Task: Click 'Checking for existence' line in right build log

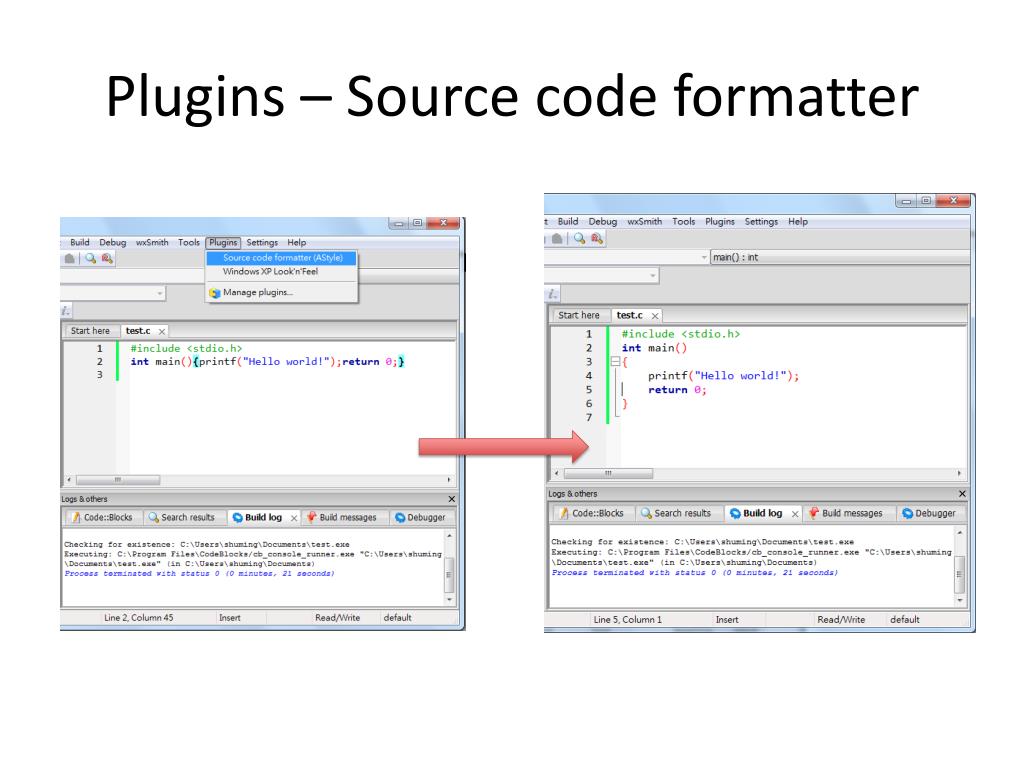Action: [702, 542]
